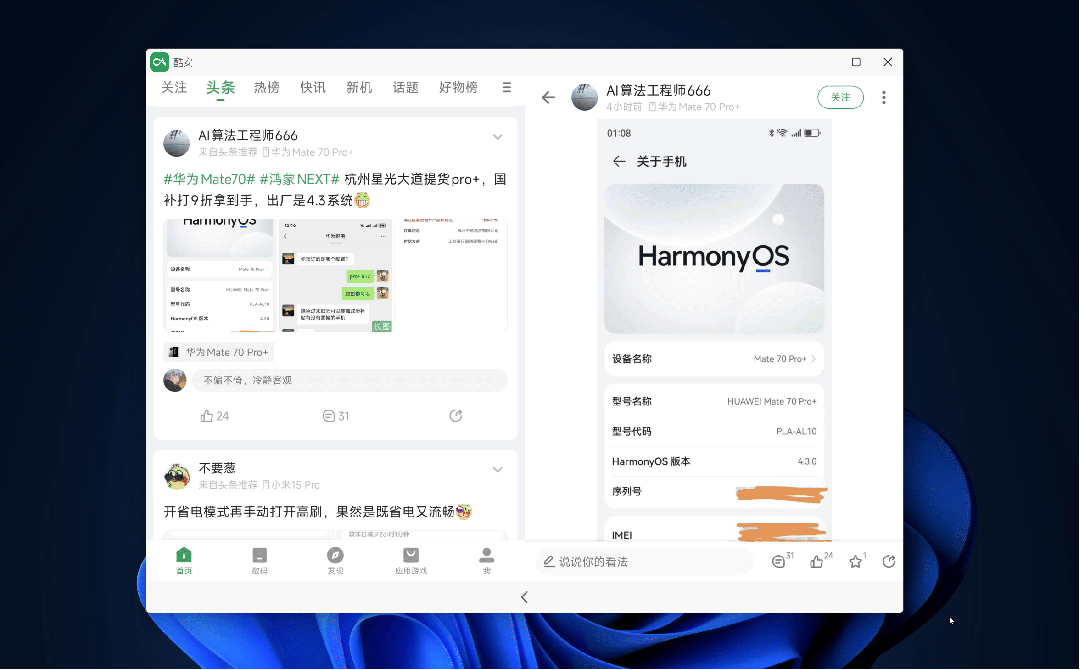Open 不要葱 username link
This screenshot has width=1080, height=670.
tap(217, 468)
